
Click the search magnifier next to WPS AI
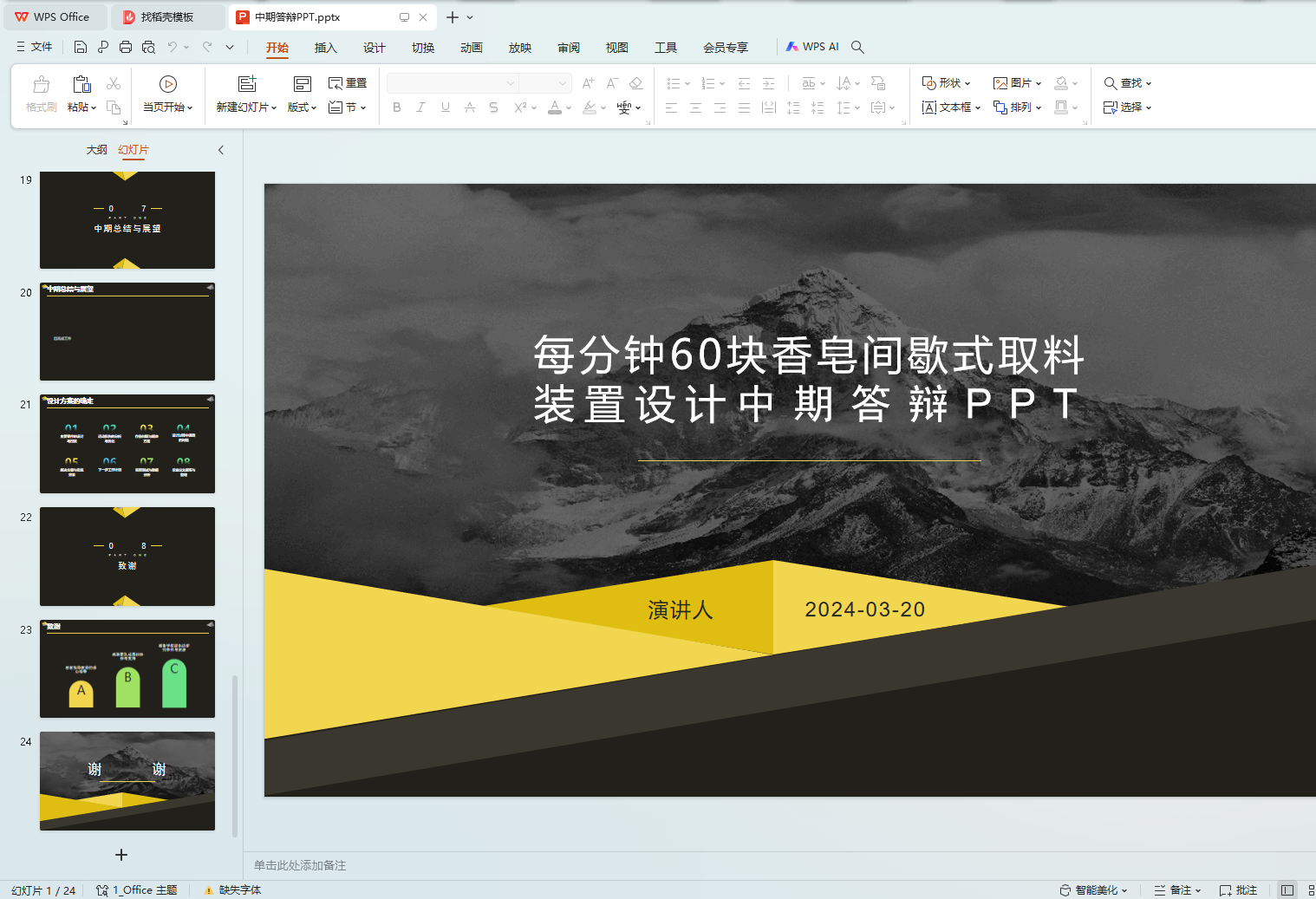pyautogui.click(x=857, y=47)
